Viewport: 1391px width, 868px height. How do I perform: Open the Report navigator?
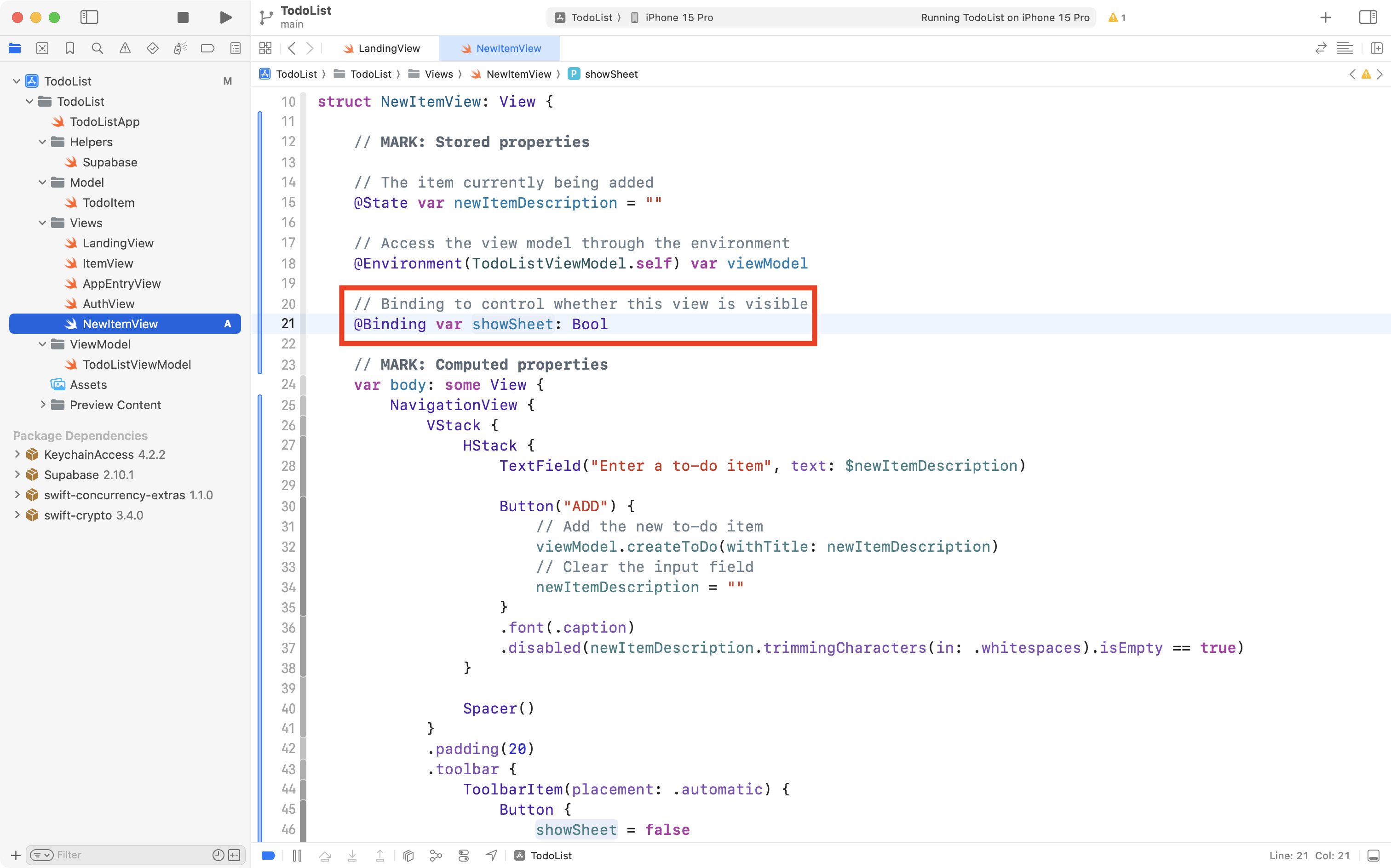235,48
